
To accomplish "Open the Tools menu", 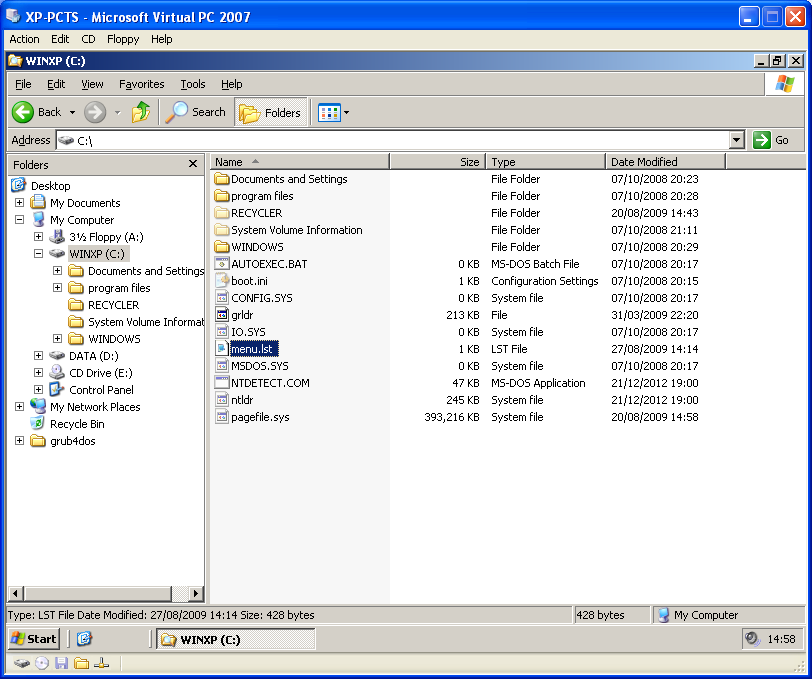I will (x=193, y=84).
